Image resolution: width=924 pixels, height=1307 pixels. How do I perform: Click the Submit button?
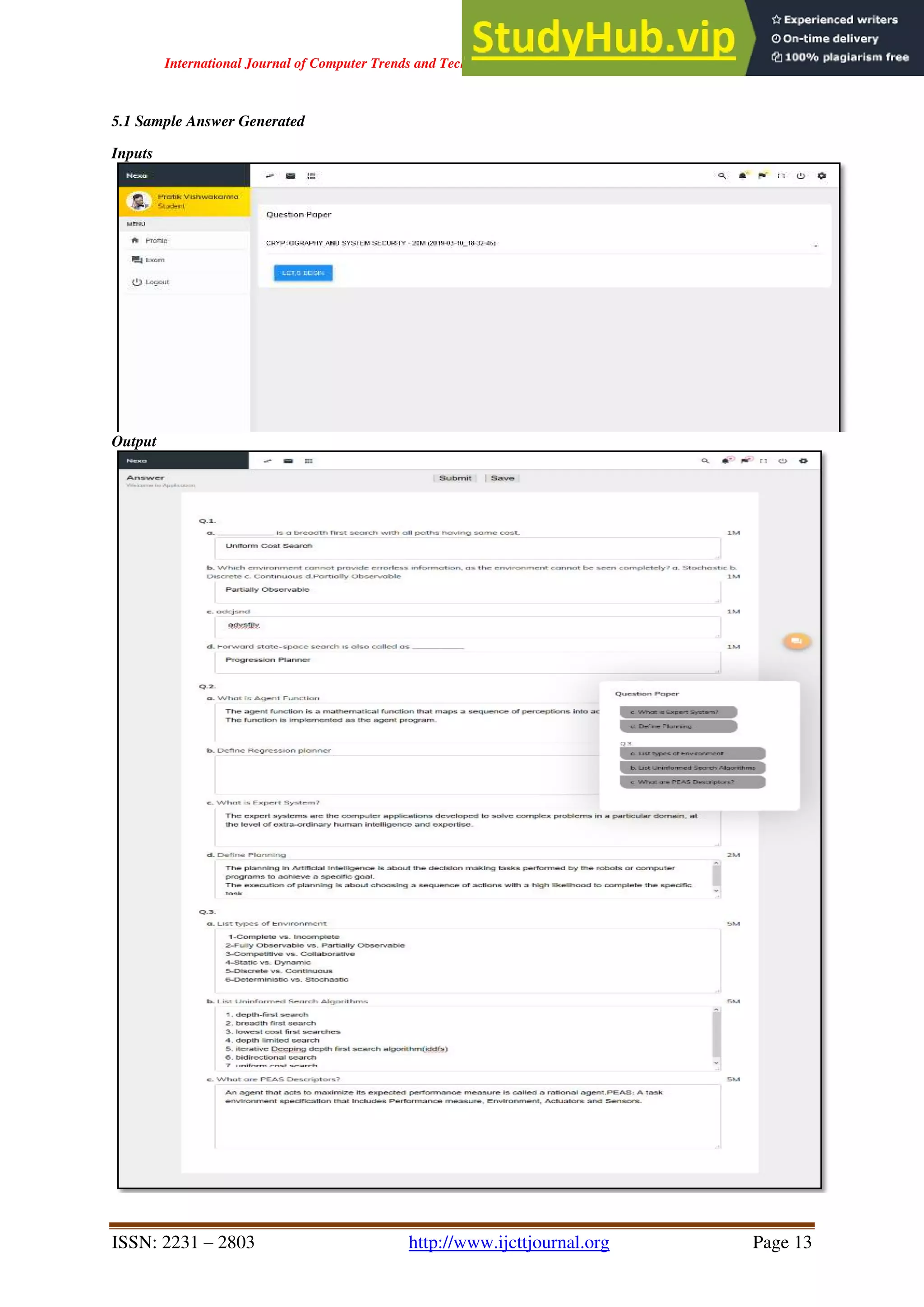[x=455, y=478]
